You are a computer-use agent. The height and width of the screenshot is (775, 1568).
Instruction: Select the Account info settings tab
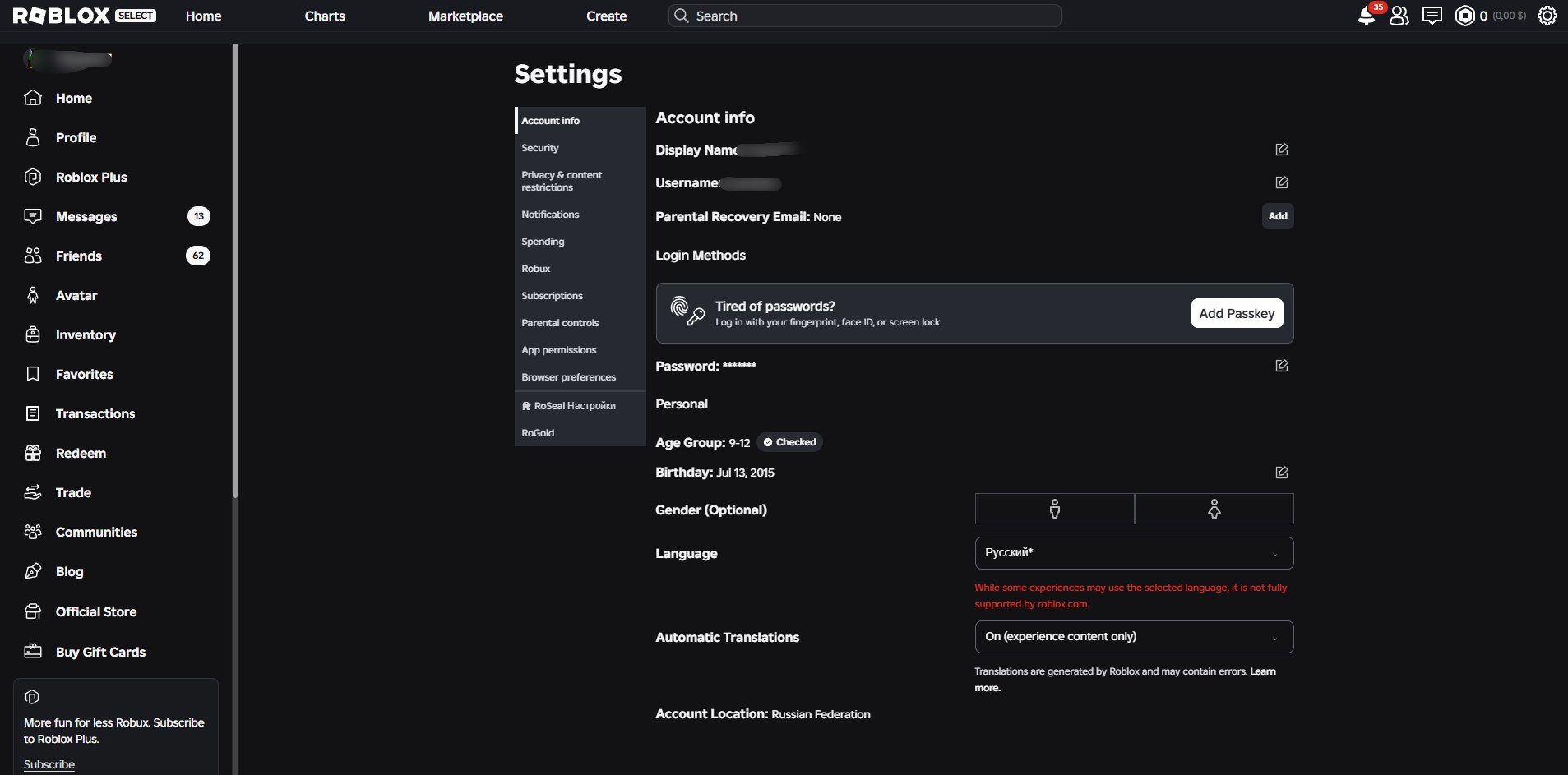[580, 121]
